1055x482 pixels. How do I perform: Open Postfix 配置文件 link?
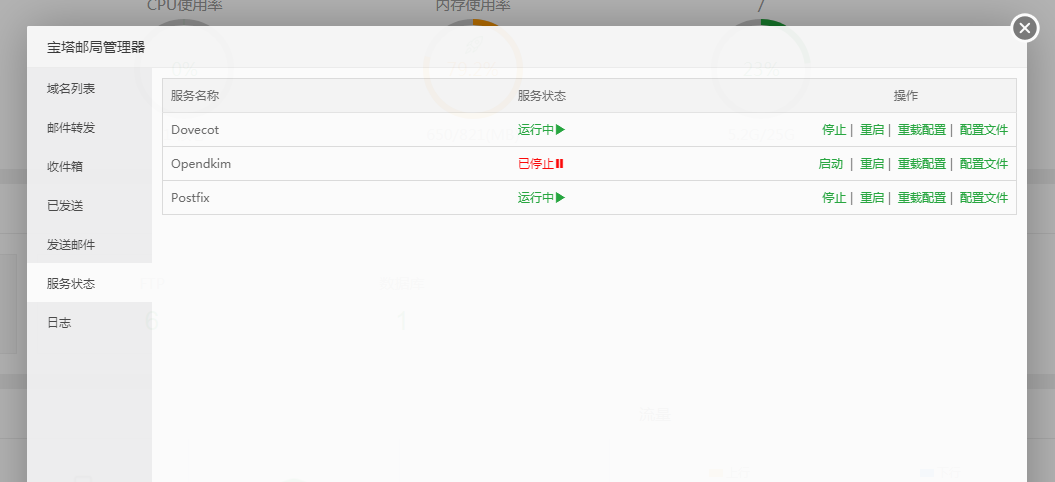pos(984,198)
